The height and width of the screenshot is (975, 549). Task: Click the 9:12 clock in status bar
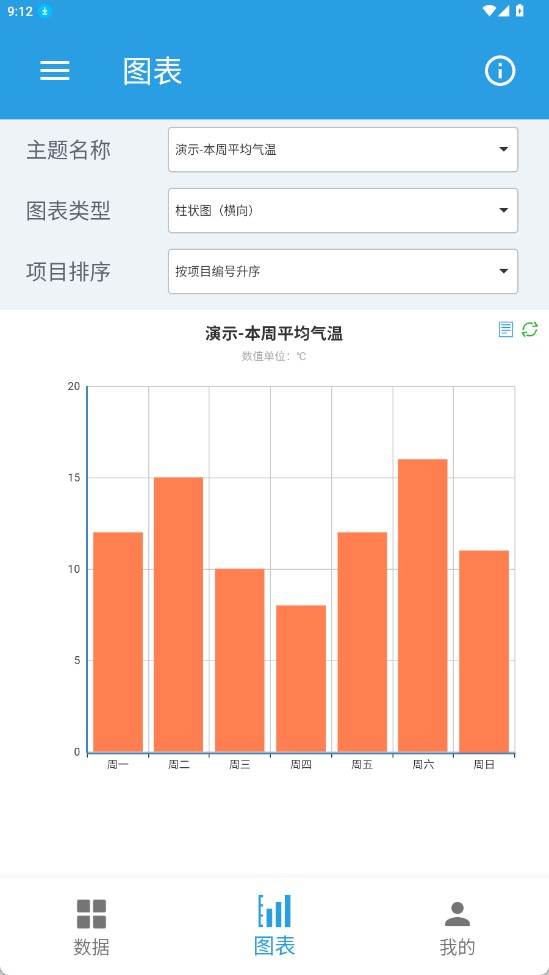[x=20, y=11]
